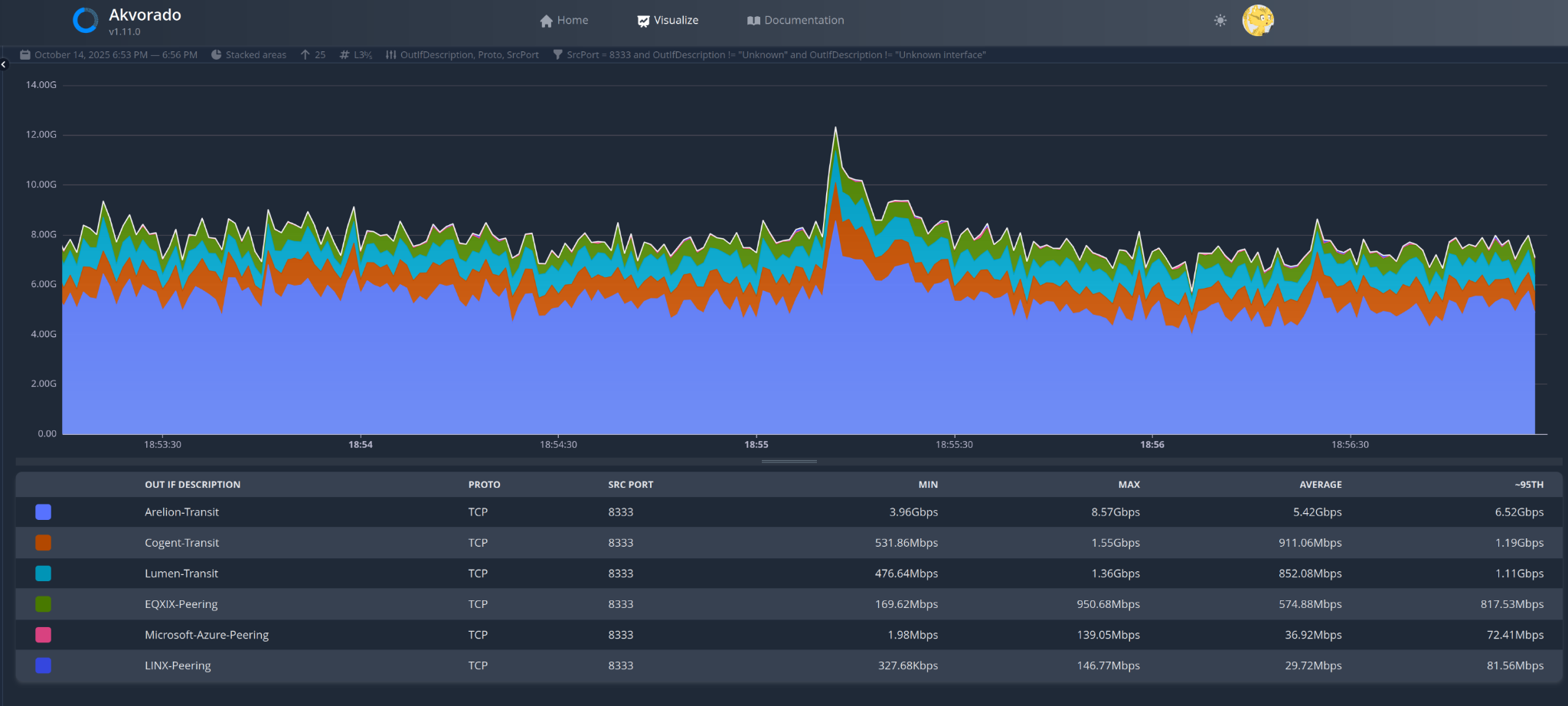Click the Stacked areas chart type icon
Screen dimensions: 1568x706
[x=217, y=55]
